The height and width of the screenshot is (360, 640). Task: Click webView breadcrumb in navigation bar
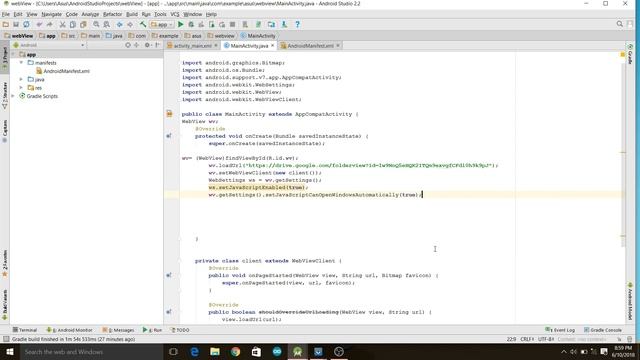[19, 36]
